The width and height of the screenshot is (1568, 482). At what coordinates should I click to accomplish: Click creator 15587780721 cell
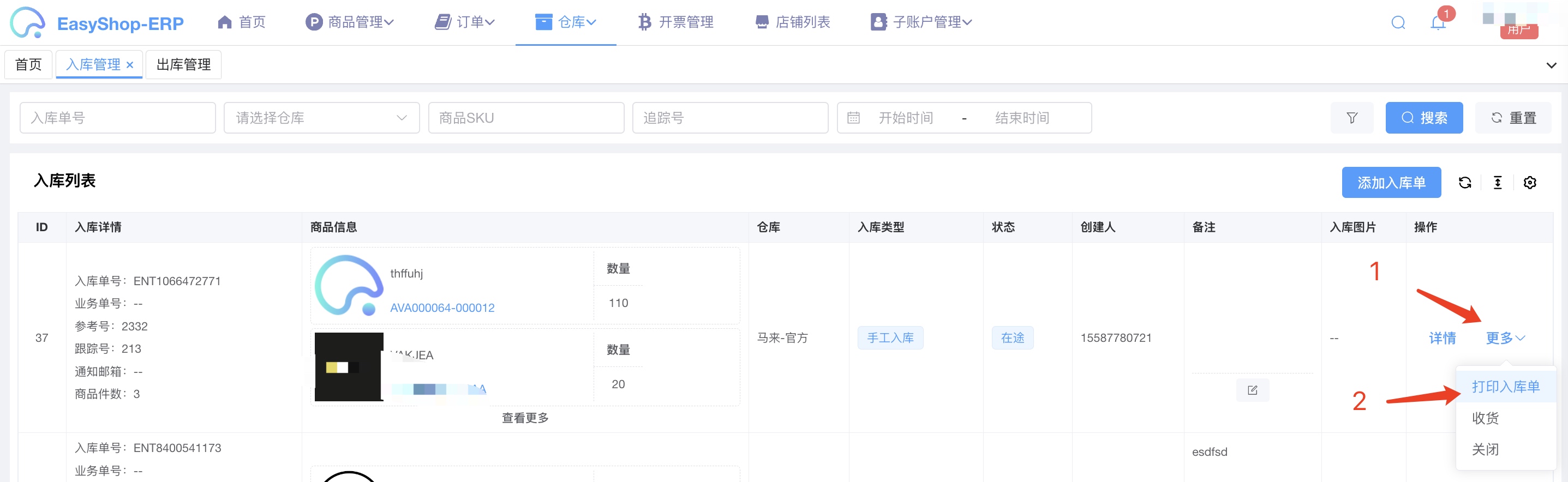point(1116,338)
